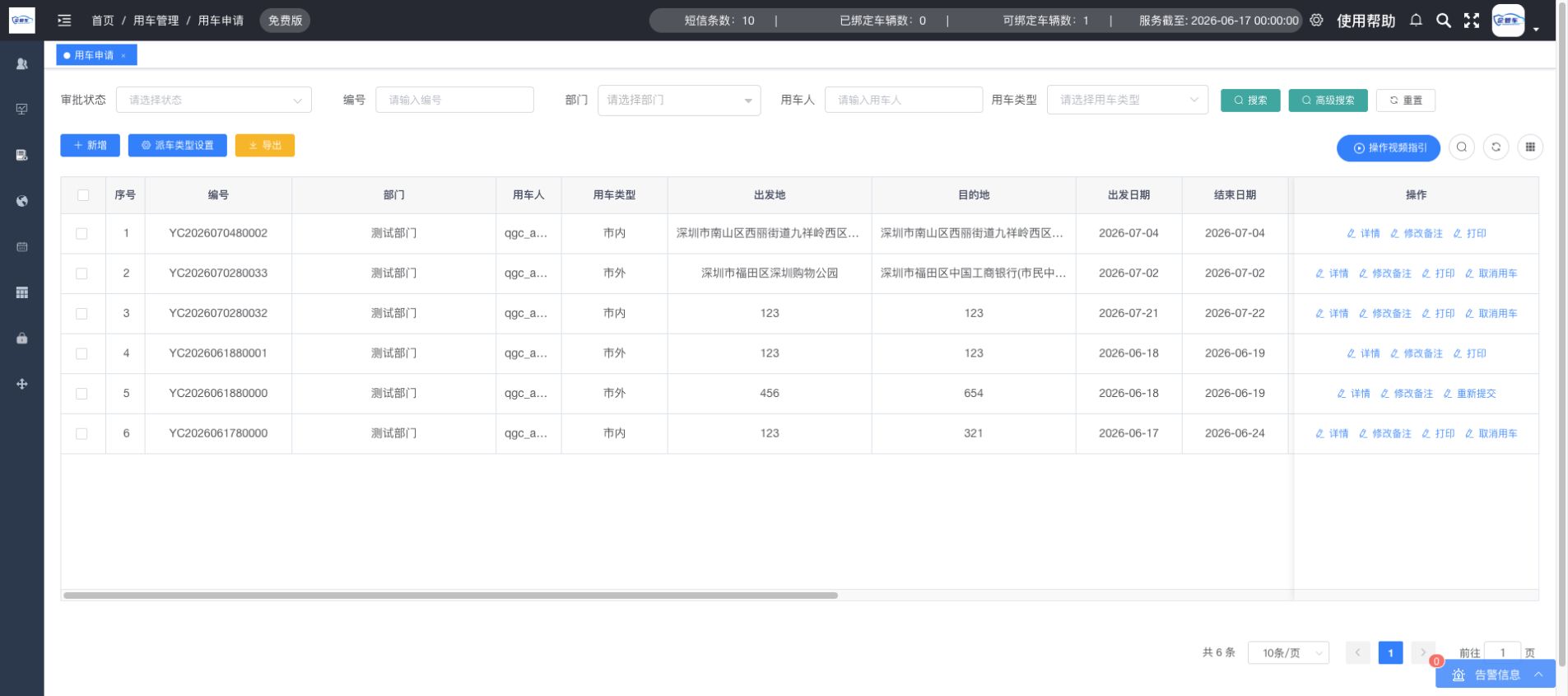Go to the next page arrow
This screenshot has height=696, width=1568.
tap(1423, 652)
